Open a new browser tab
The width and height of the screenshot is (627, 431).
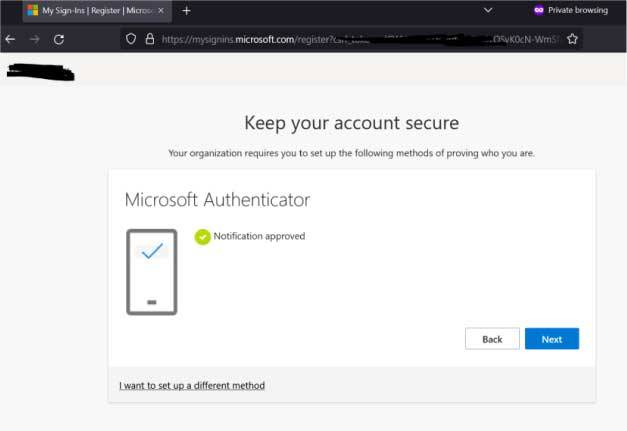(186, 10)
